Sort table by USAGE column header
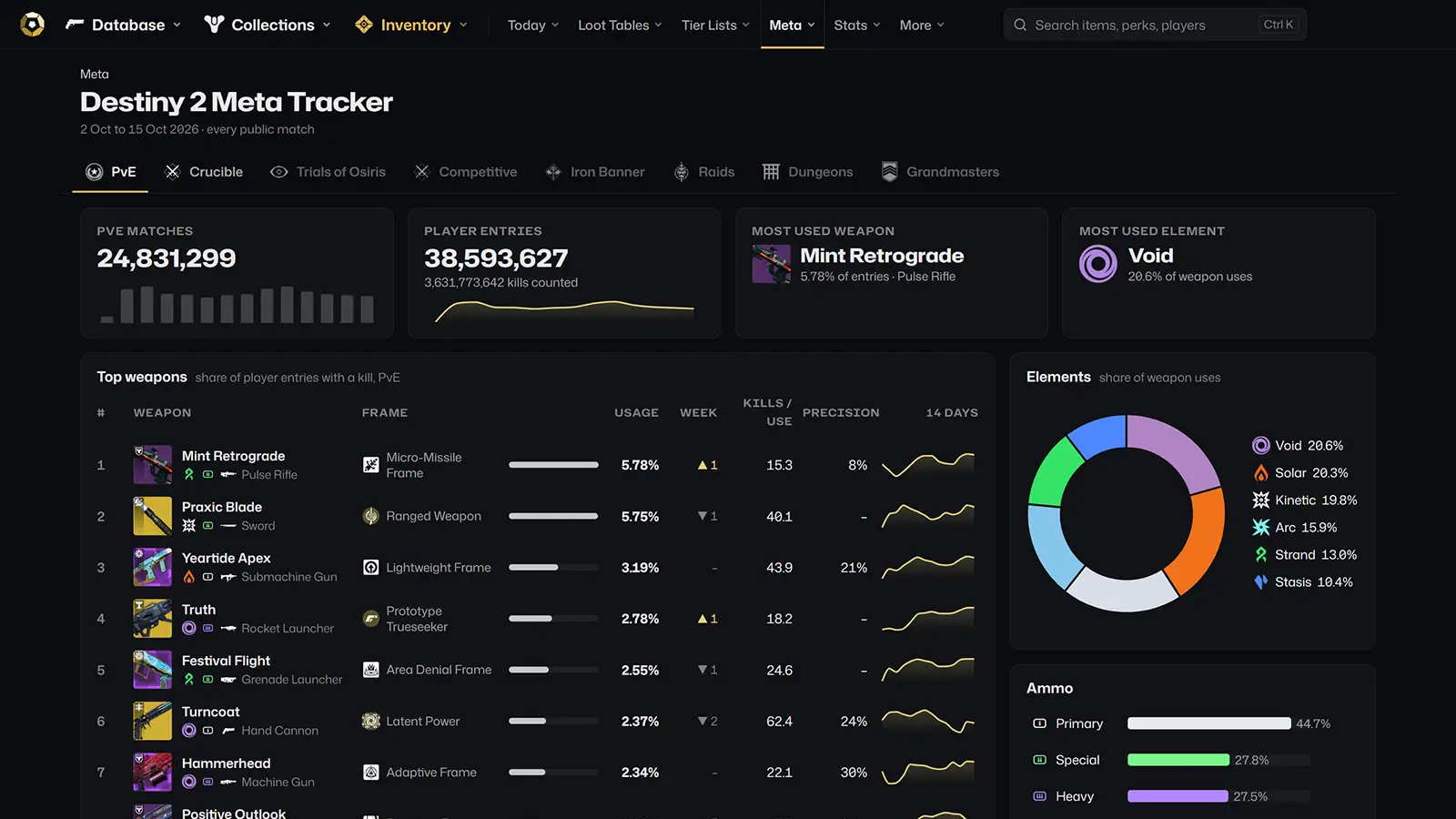The height and width of the screenshot is (819, 1456). pos(636,412)
